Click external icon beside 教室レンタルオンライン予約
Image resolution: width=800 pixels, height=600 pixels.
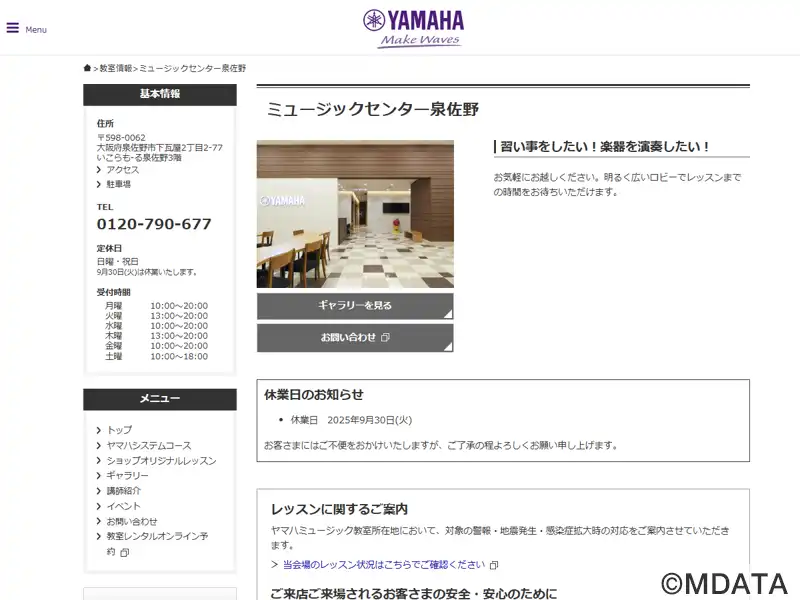[124, 553]
